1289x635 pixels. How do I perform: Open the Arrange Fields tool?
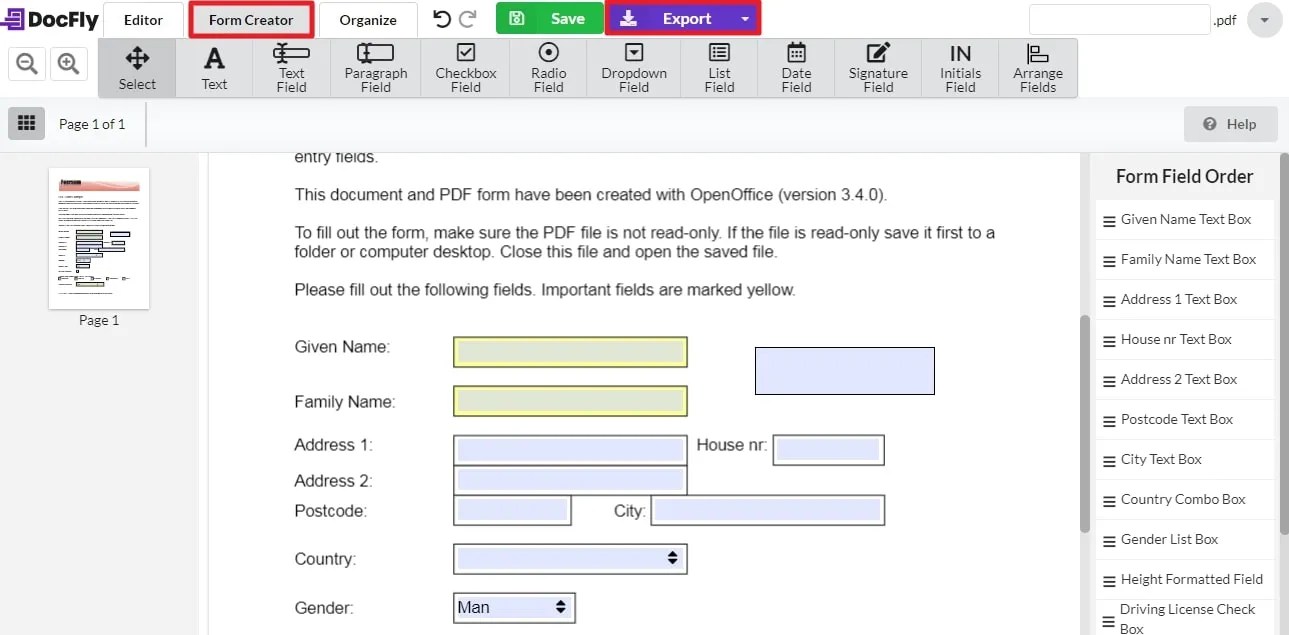(x=1038, y=67)
